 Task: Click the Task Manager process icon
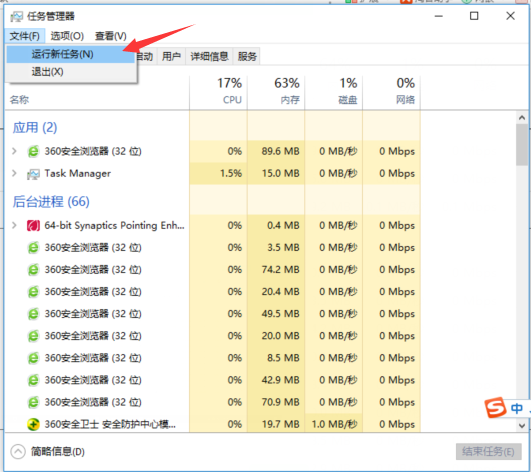(x=33, y=174)
